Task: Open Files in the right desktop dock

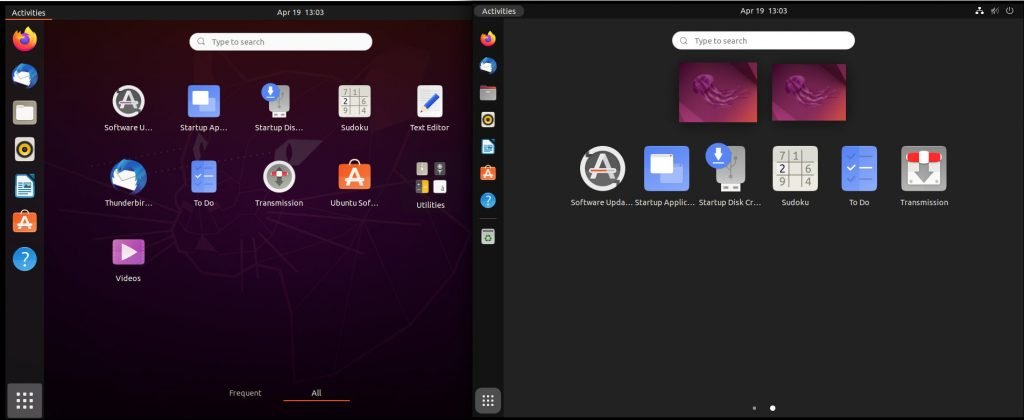Action: tap(488, 93)
